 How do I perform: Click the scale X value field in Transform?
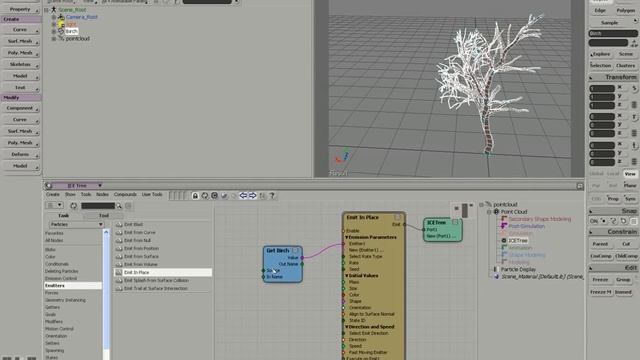(602, 89)
